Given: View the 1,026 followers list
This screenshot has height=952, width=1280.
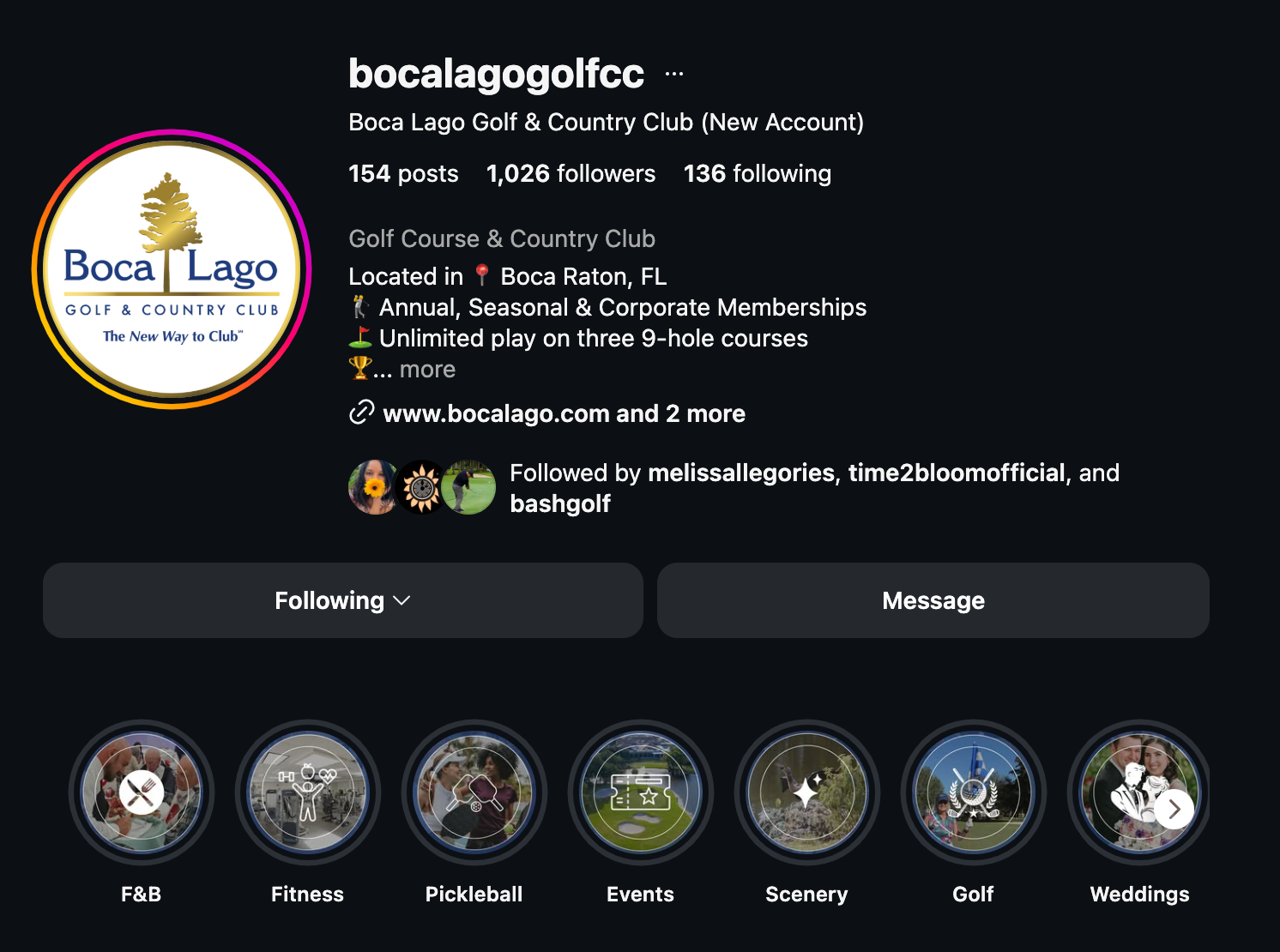Looking at the screenshot, I should tap(571, 174).
